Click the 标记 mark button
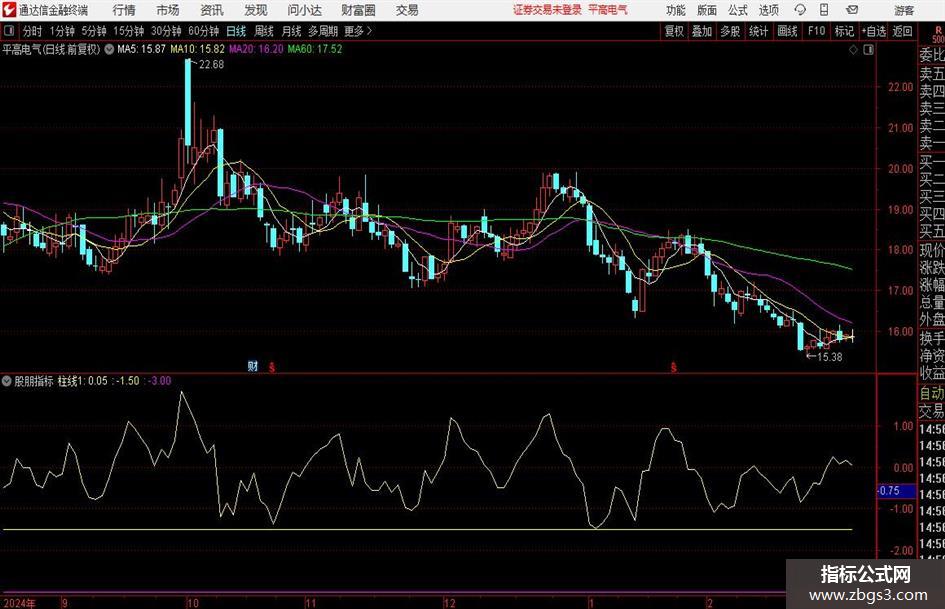The image size is (945, 609). [x=844, y=31]
